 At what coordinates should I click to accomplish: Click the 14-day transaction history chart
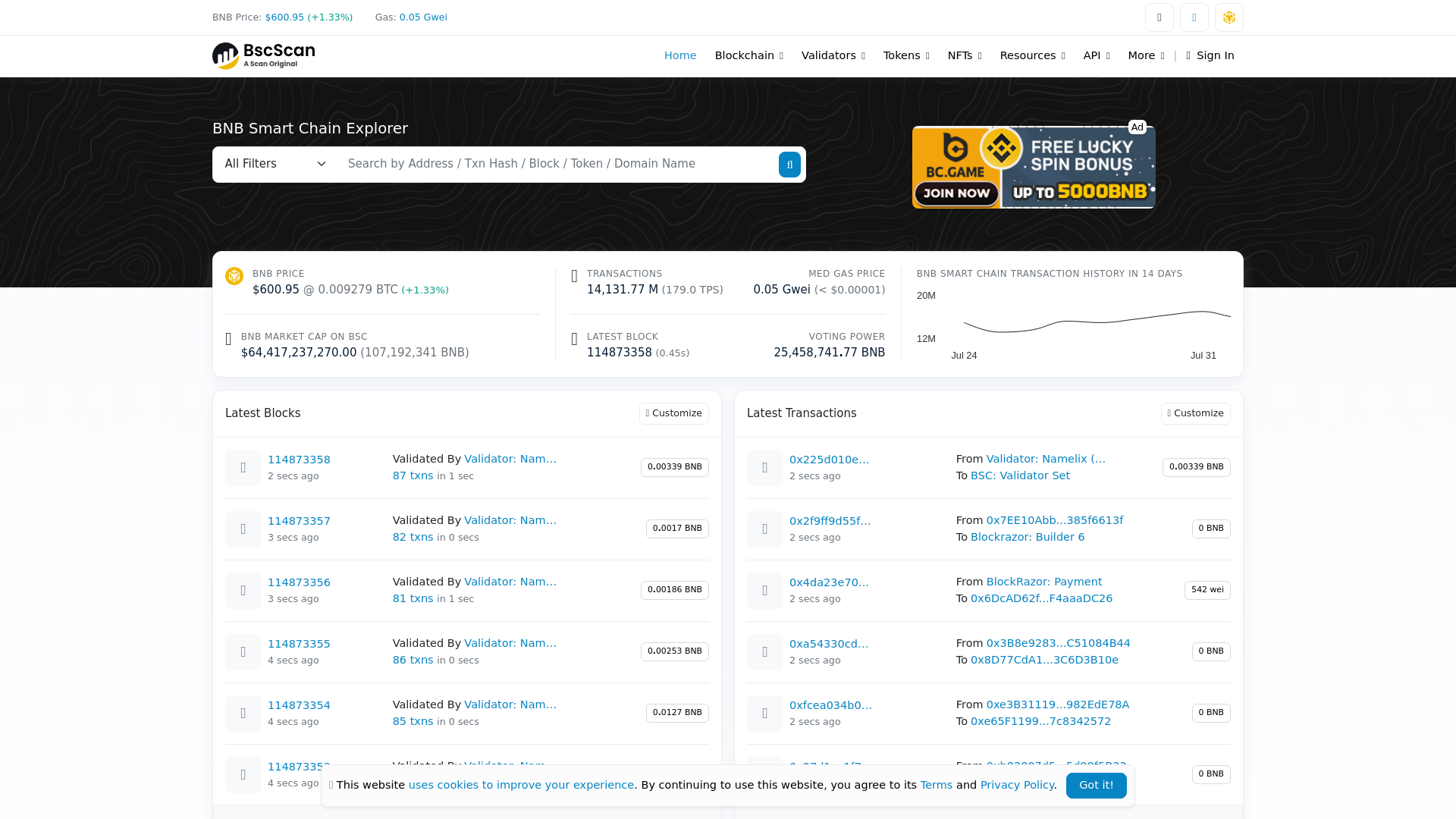coord(1073,326)
